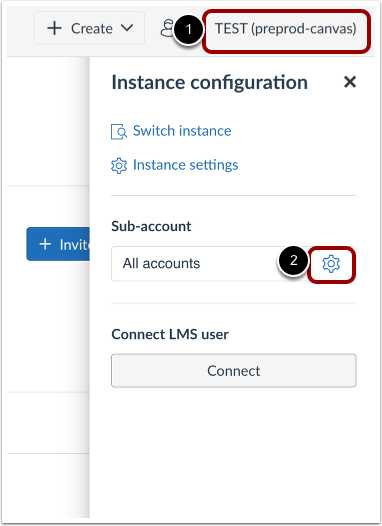Image resolution: width=382 pixels, height=526 pixels.
Task: Click the Sub-account heading text
Action: pos(151,226)
